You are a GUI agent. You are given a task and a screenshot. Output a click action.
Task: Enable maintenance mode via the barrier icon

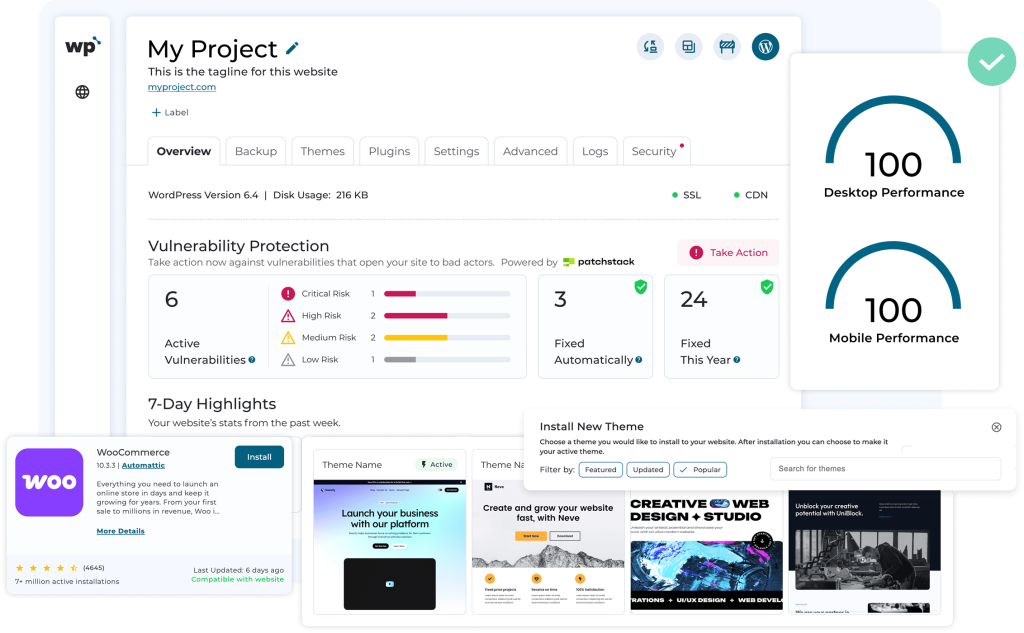pyautogui.click(x=726, y=46)
